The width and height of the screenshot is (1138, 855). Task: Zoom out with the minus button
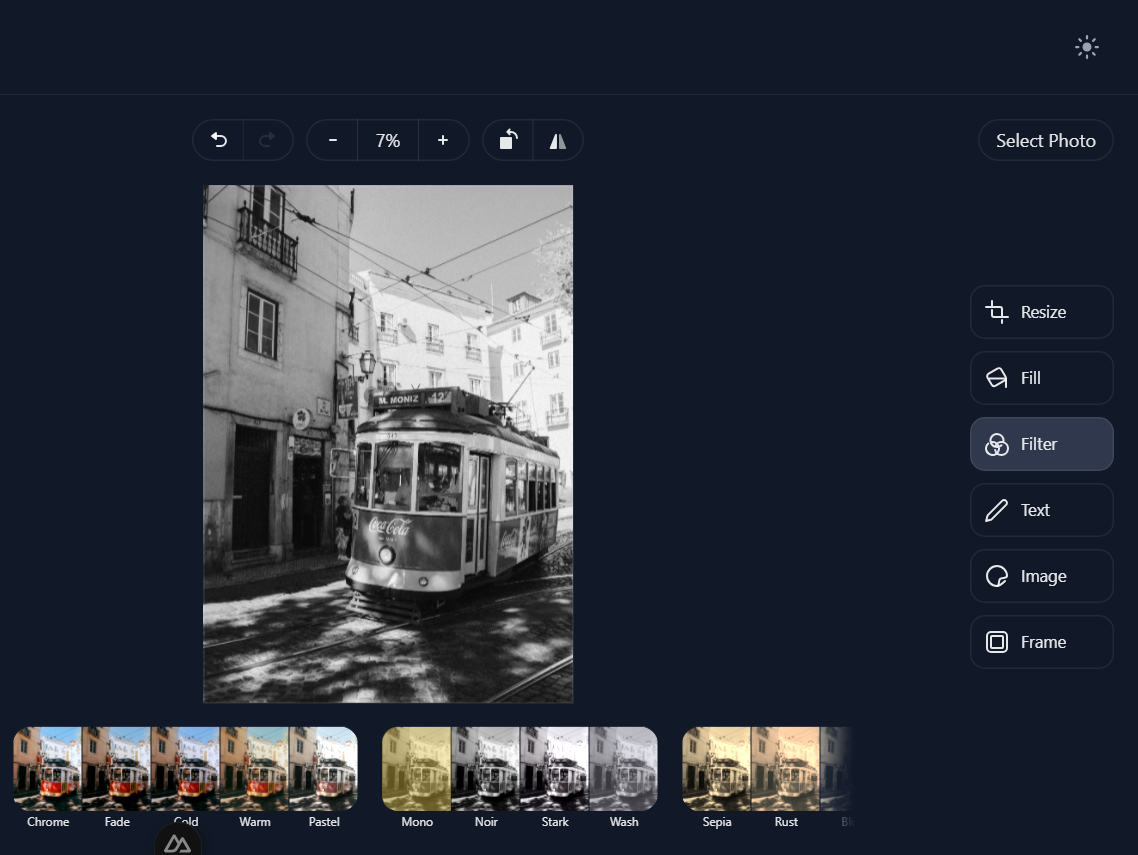tap(333, 141)
